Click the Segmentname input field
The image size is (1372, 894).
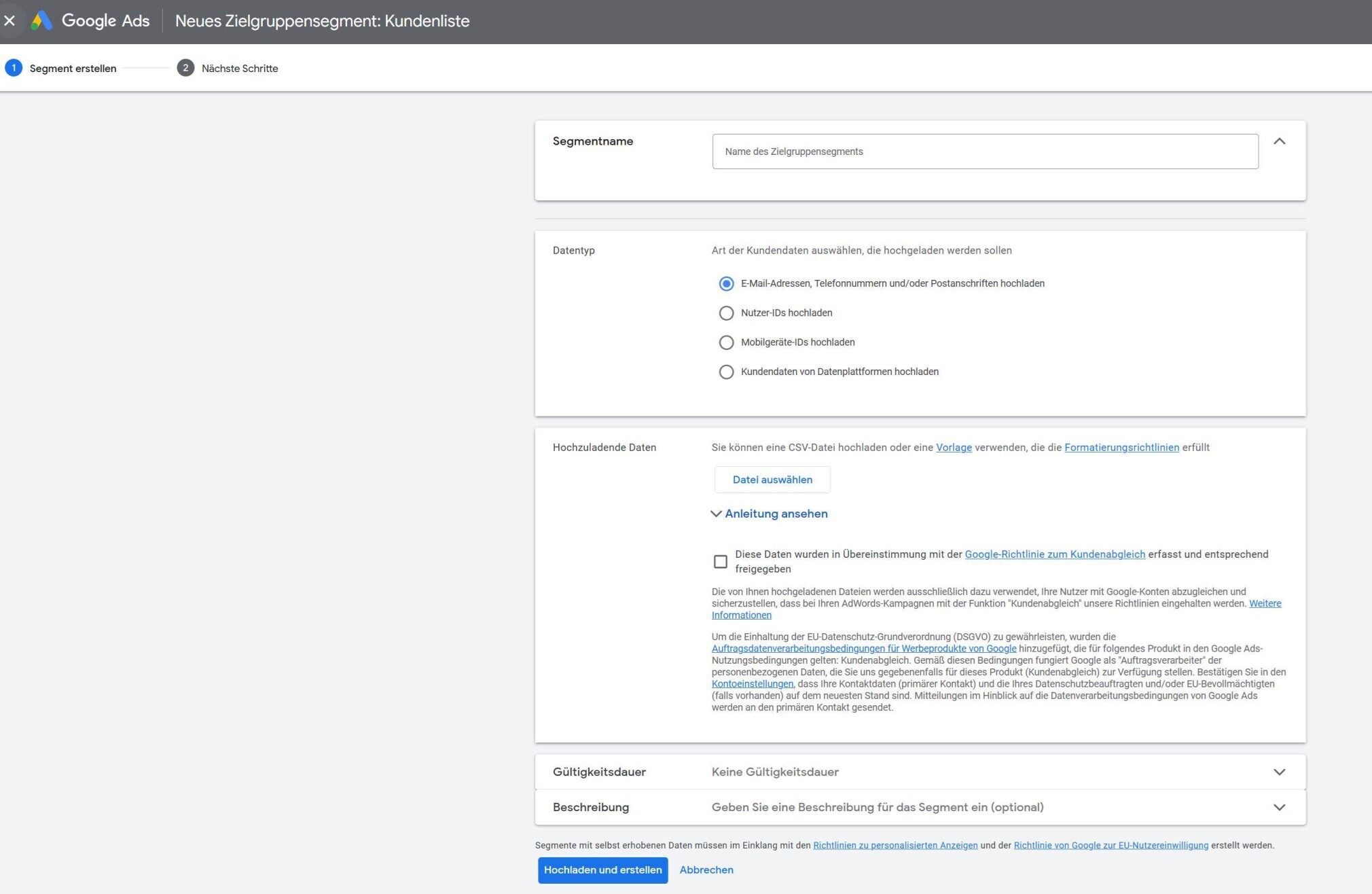point(984,151)
